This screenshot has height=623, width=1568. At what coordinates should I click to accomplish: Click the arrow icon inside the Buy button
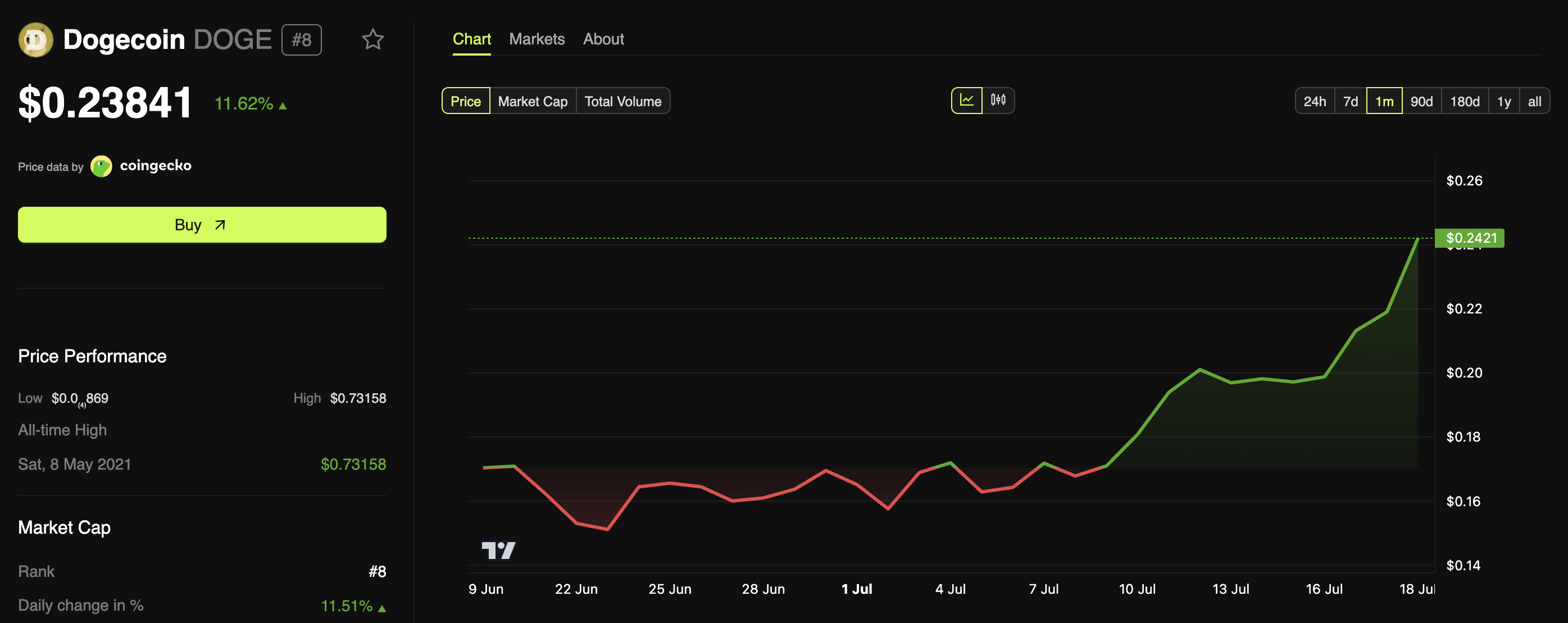(219, 225)
